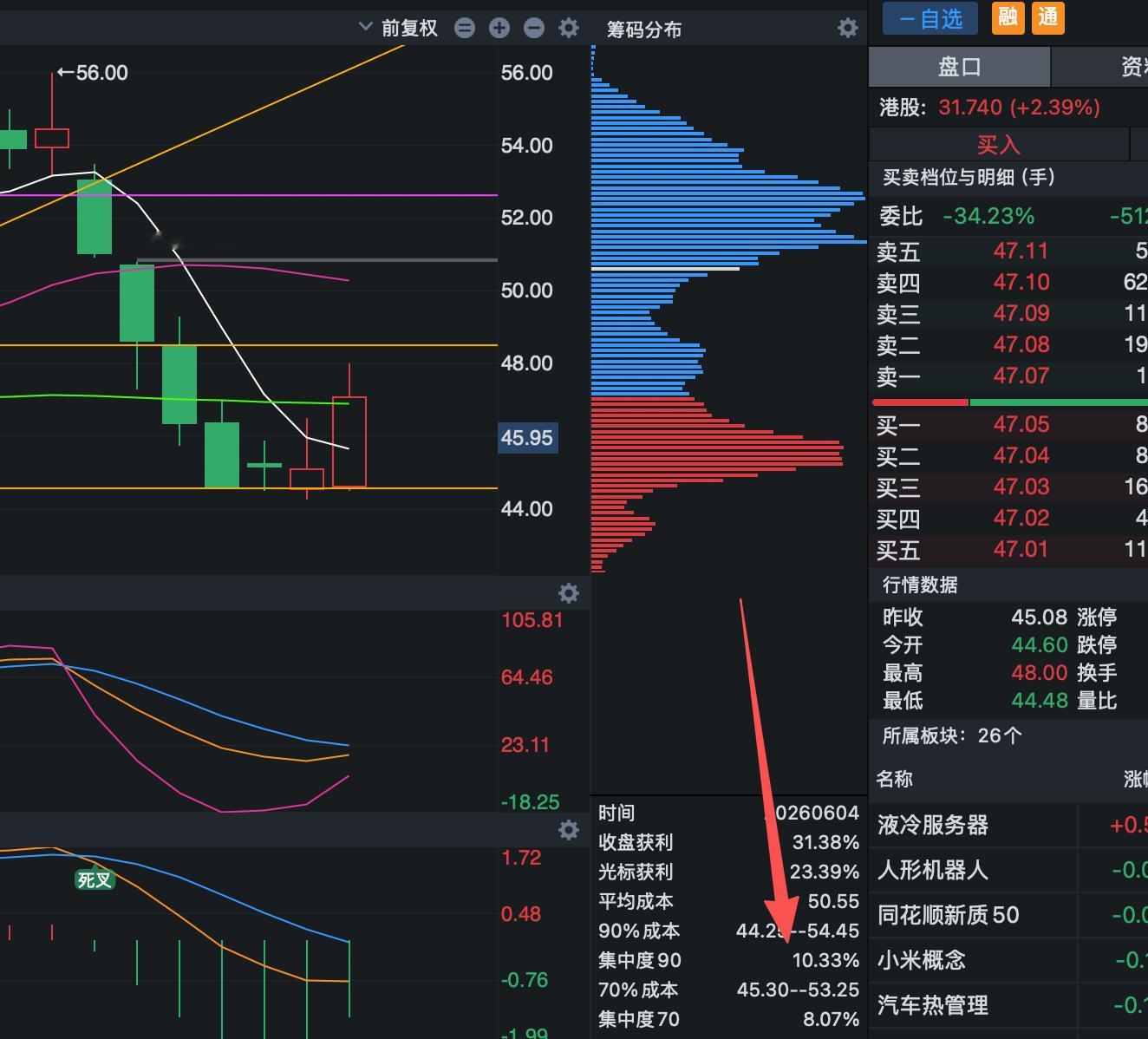Select the 买一 47.05 bid row
Image resolution: width=1148 pixels, height=1039 pixels.
1008,425
